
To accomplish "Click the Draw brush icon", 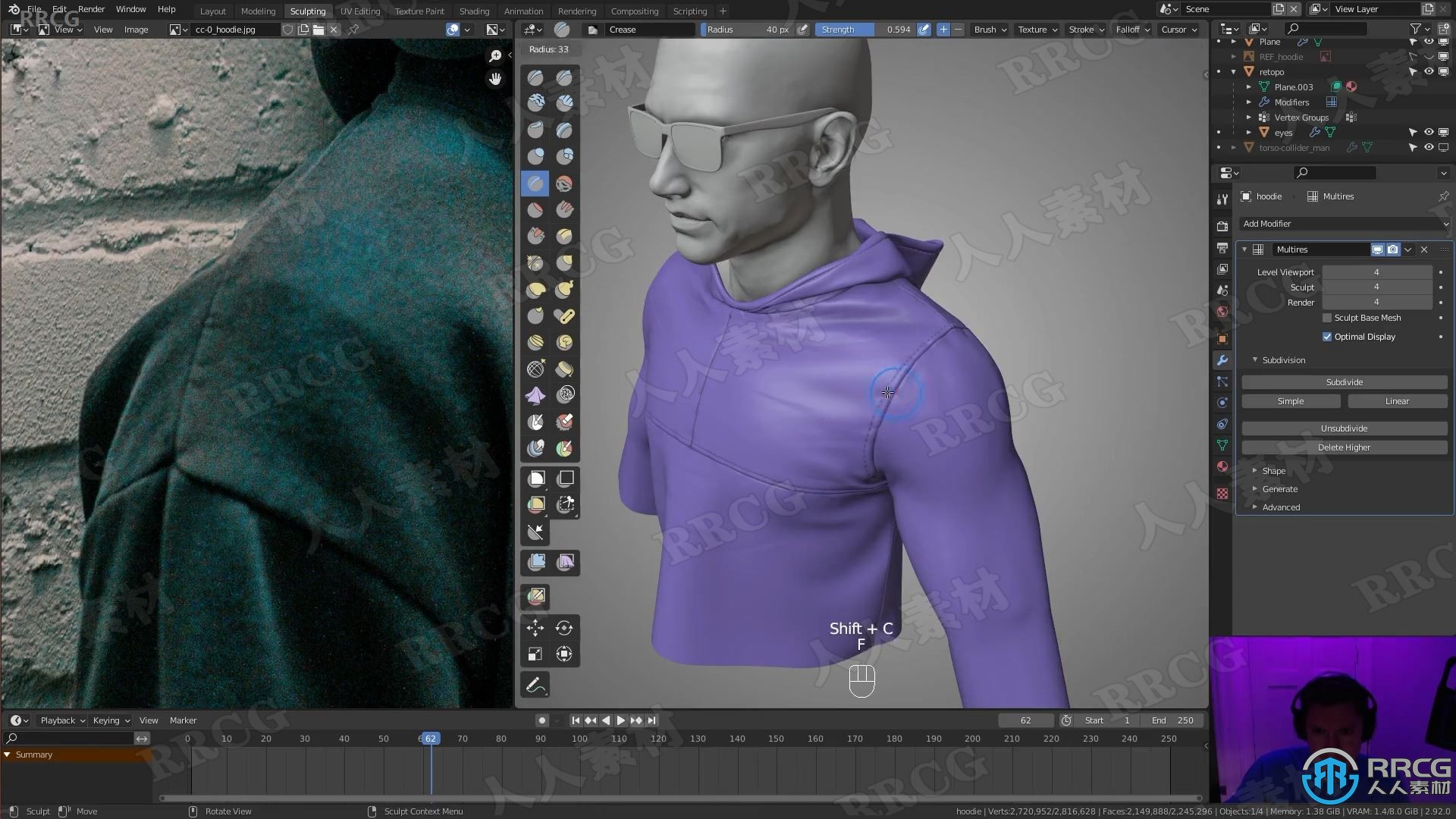I will coord(536,76).
